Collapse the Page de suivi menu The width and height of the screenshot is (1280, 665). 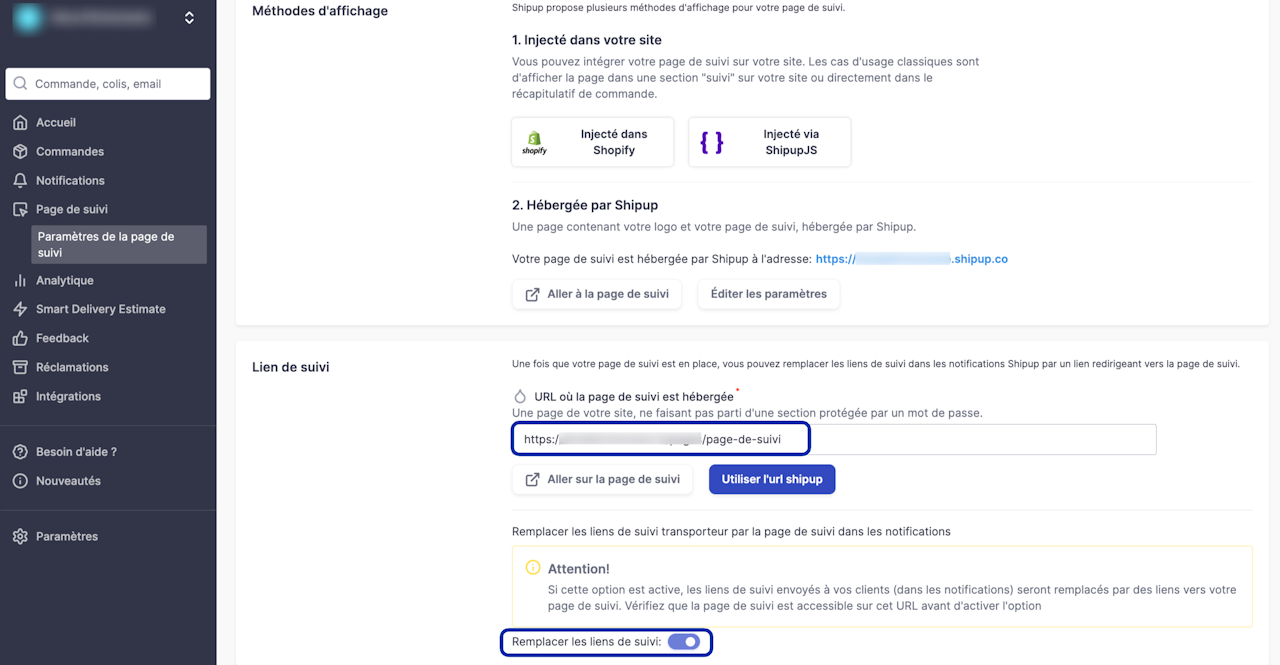pyautogui.click(x=72, y=210)
